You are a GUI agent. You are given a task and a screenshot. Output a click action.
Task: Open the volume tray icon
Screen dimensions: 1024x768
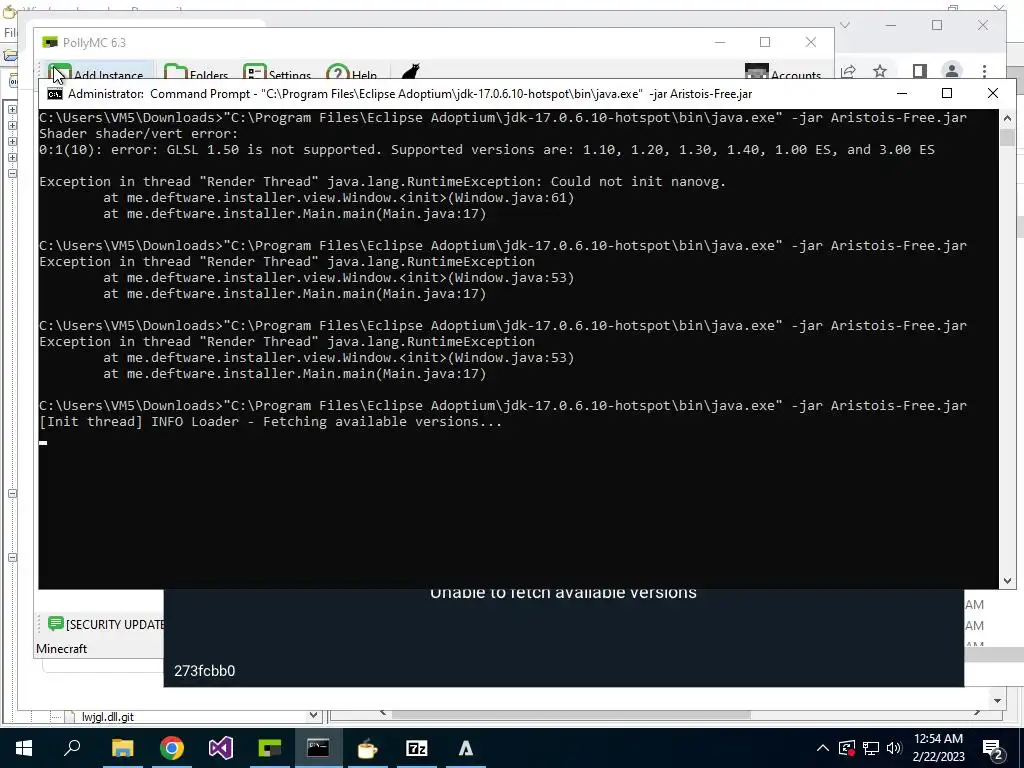click(x=894, y=748)
